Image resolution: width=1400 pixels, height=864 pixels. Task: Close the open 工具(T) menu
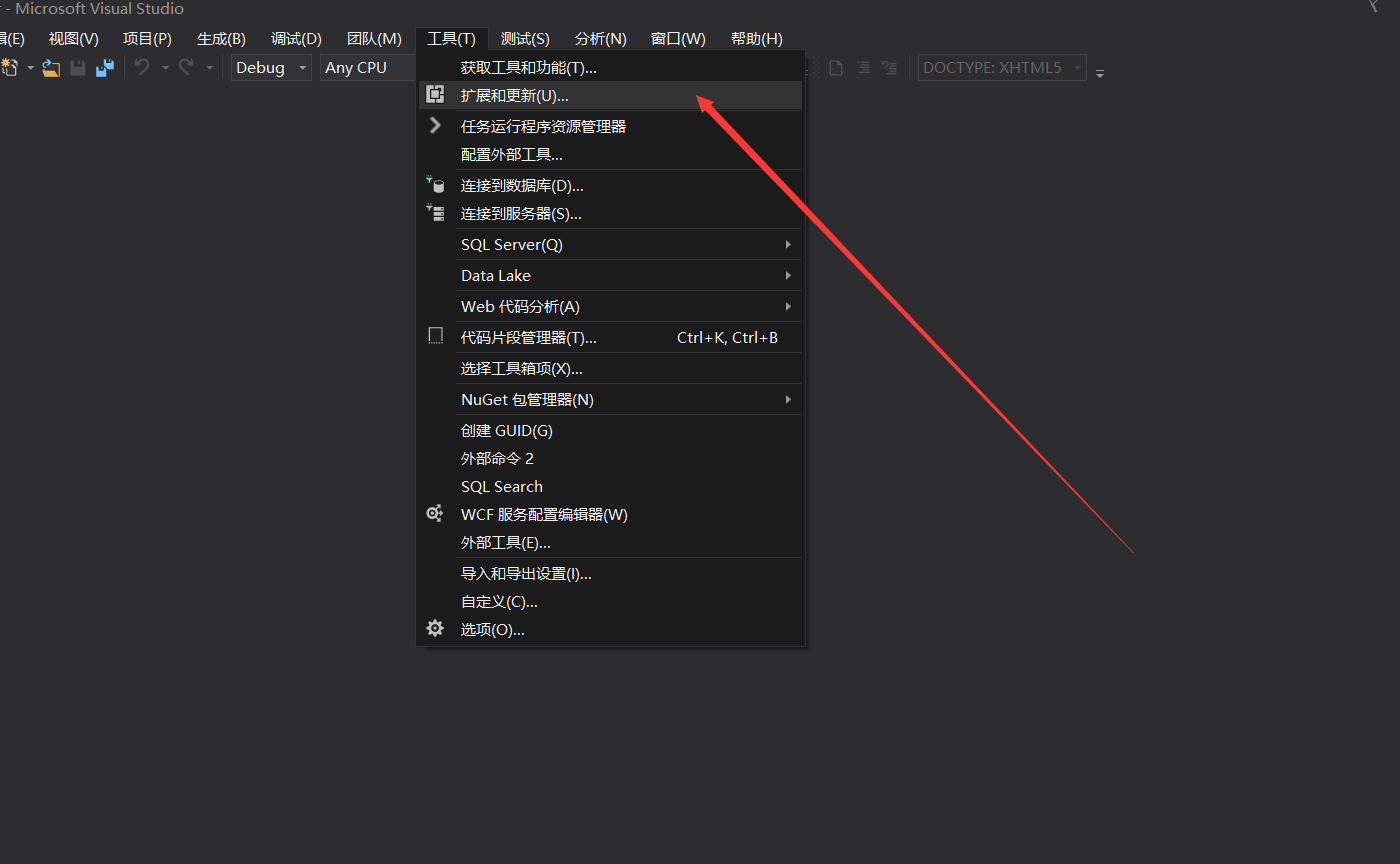[x=452, y=39]
